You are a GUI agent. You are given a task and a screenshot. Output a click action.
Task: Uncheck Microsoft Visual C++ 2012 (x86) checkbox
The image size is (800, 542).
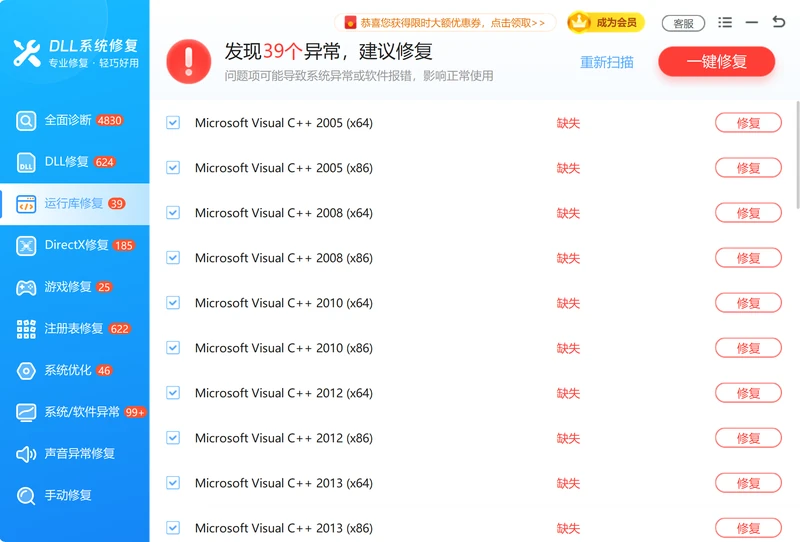point(173,437)
